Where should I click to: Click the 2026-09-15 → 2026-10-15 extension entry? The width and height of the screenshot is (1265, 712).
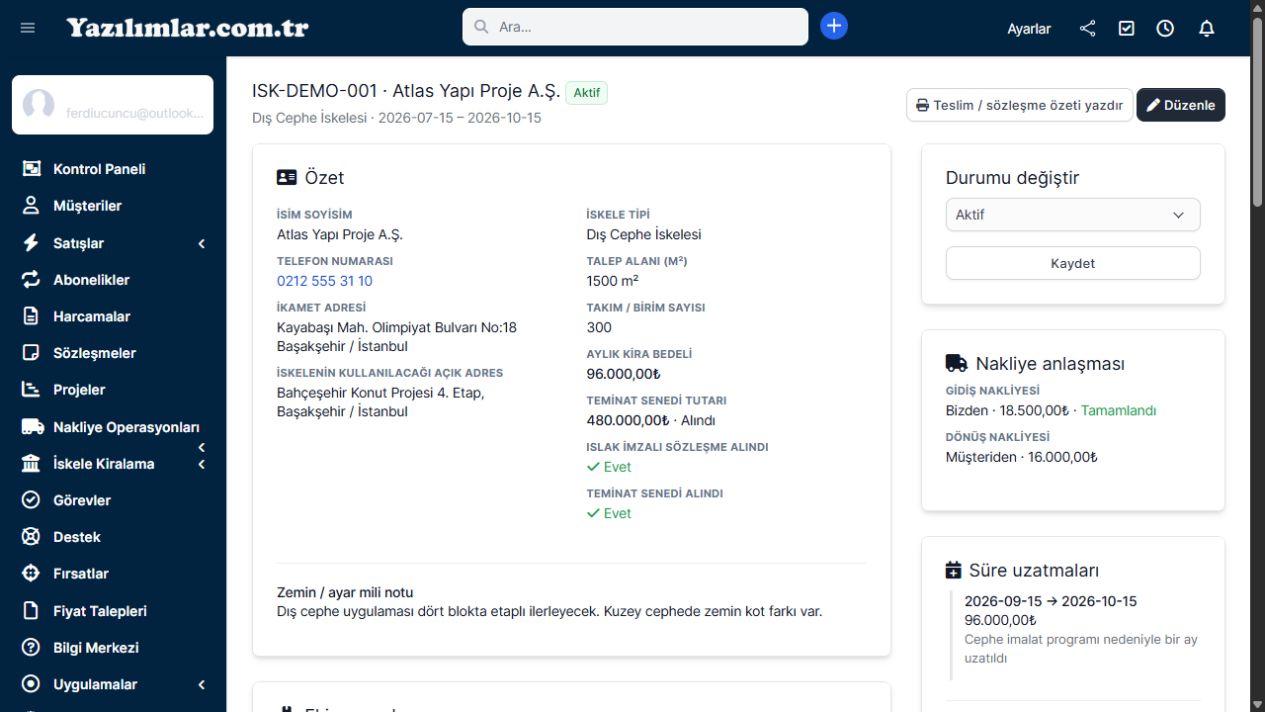click(x=1051, y=601)
